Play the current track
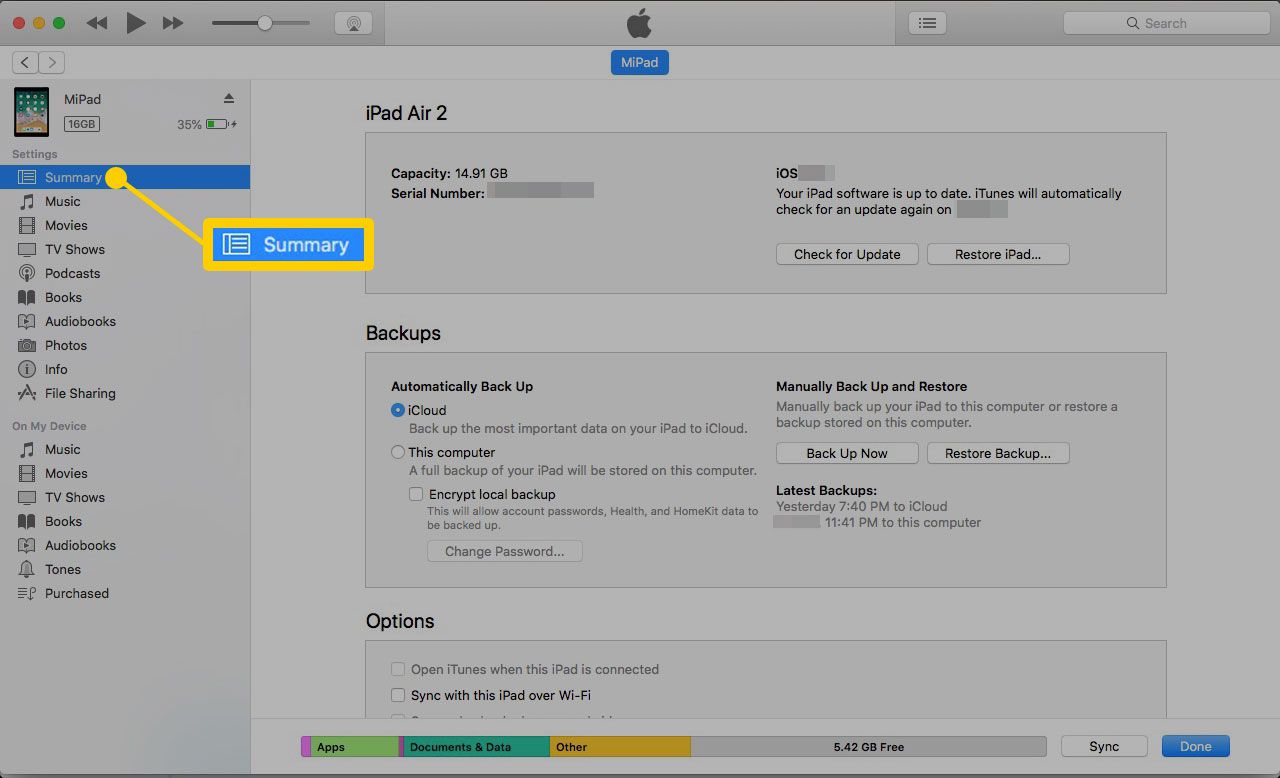 pyautogui.click(x=136, y=23)
